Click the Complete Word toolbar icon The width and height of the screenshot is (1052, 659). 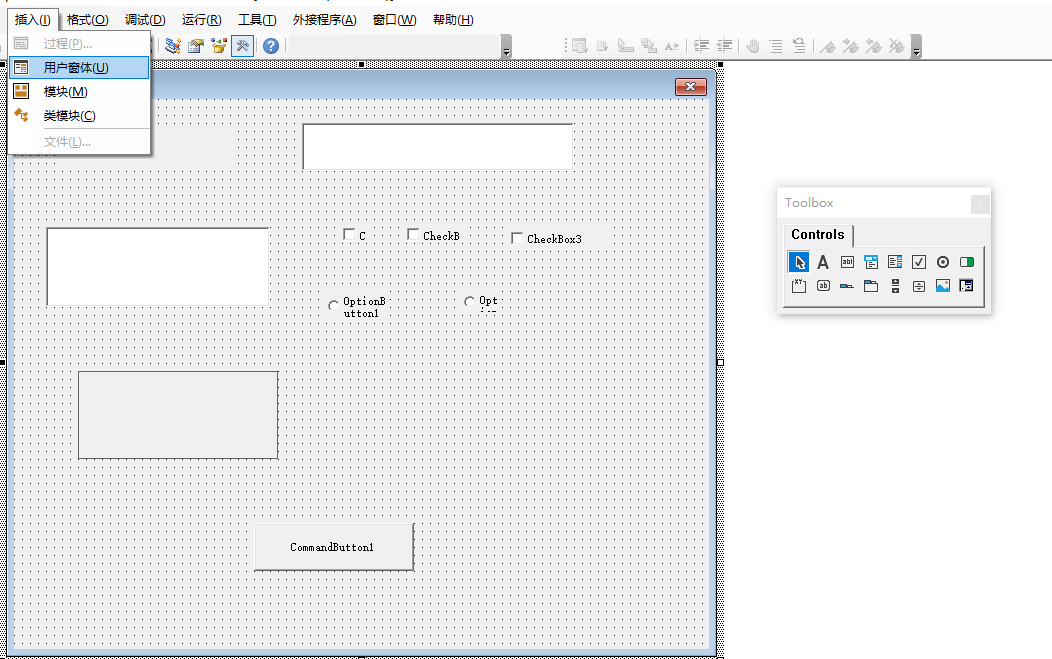pos(672,46)
